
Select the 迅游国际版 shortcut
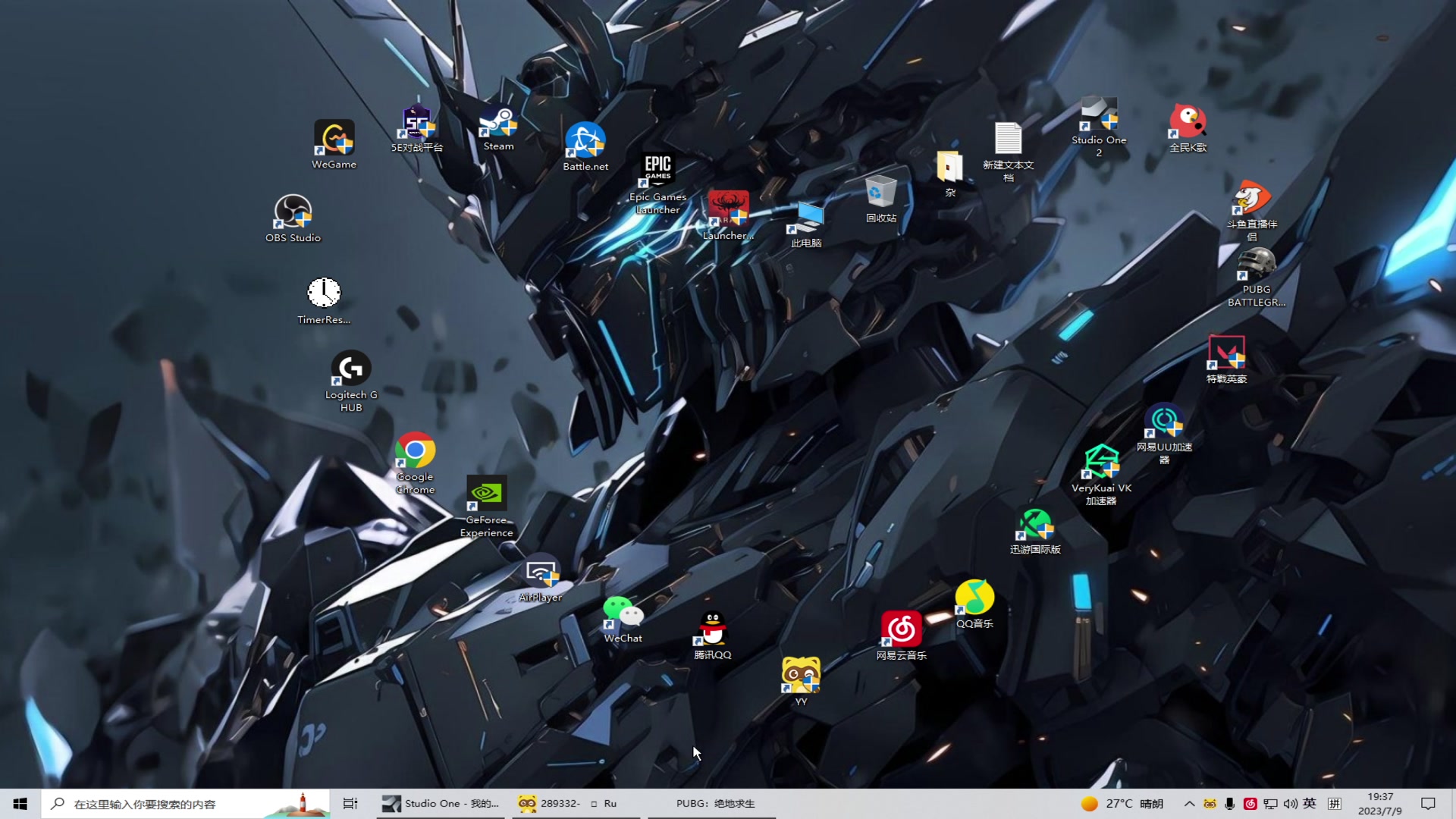point(1035,531)
